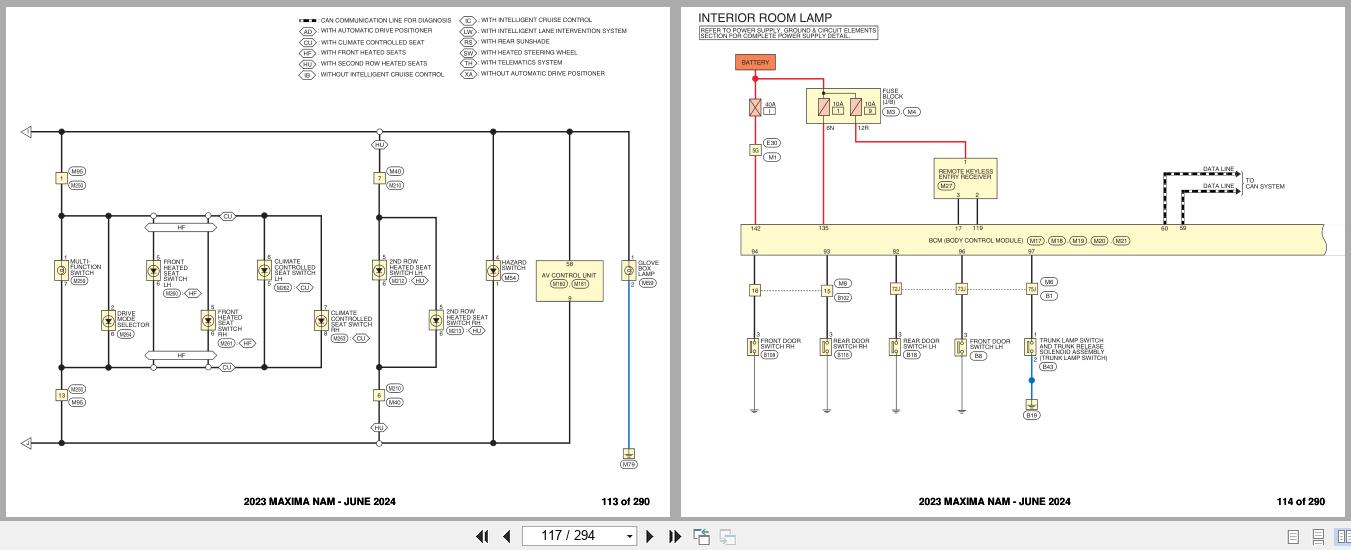Click the E30 connector label
The height and width of the screenshot is (550, 1351).
click(772, 144)
